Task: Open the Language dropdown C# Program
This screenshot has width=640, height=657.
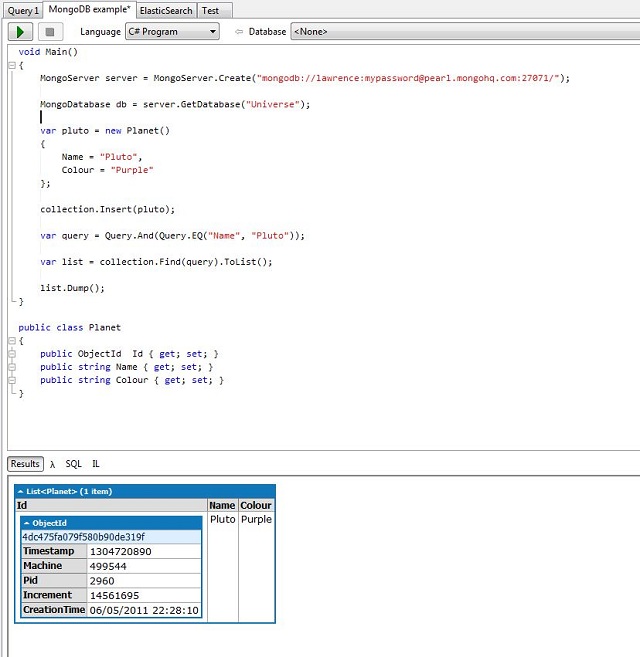Action: pos(172,32)
